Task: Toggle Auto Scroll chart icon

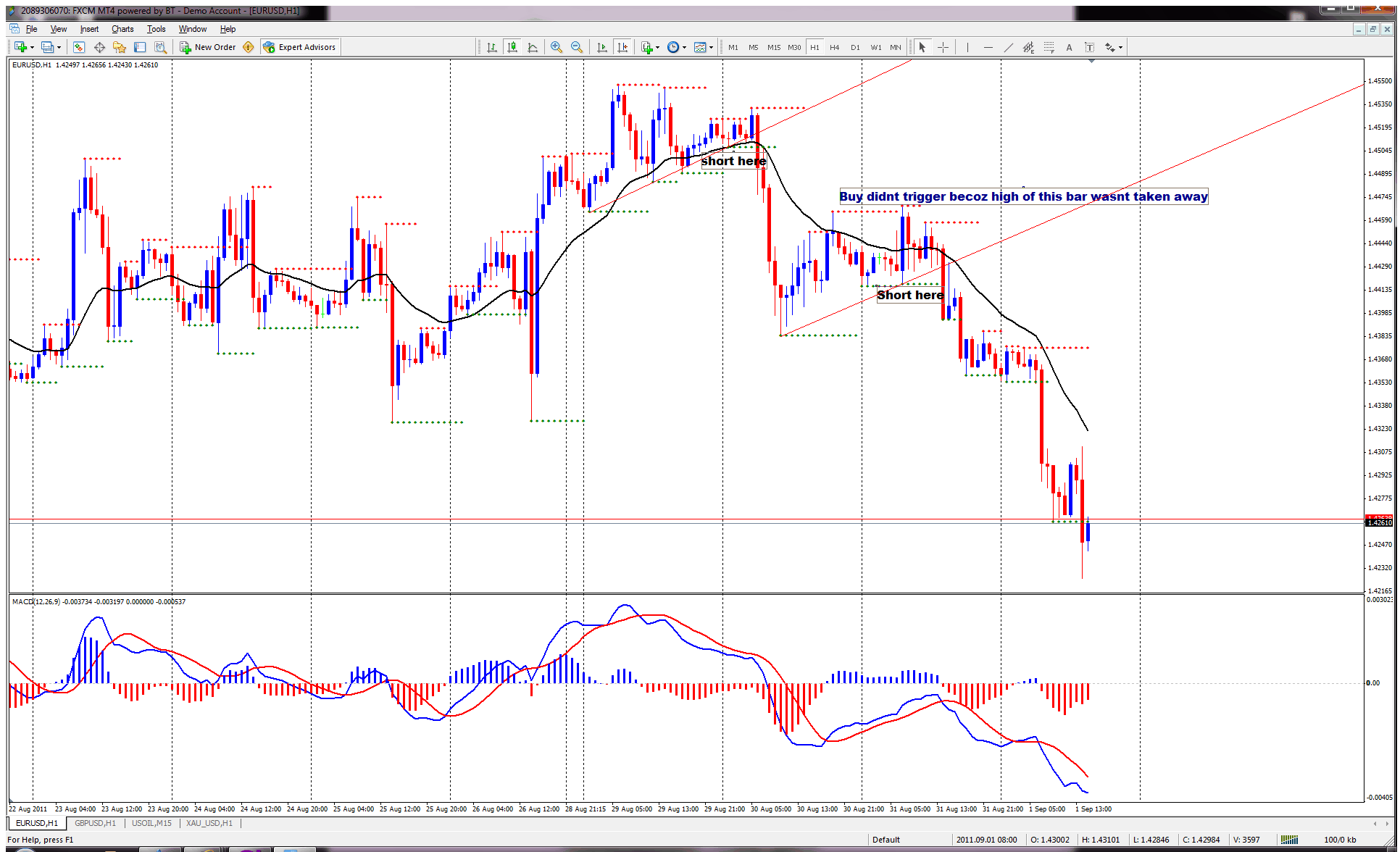Action: pyautogui.click(x=601, y=47)
